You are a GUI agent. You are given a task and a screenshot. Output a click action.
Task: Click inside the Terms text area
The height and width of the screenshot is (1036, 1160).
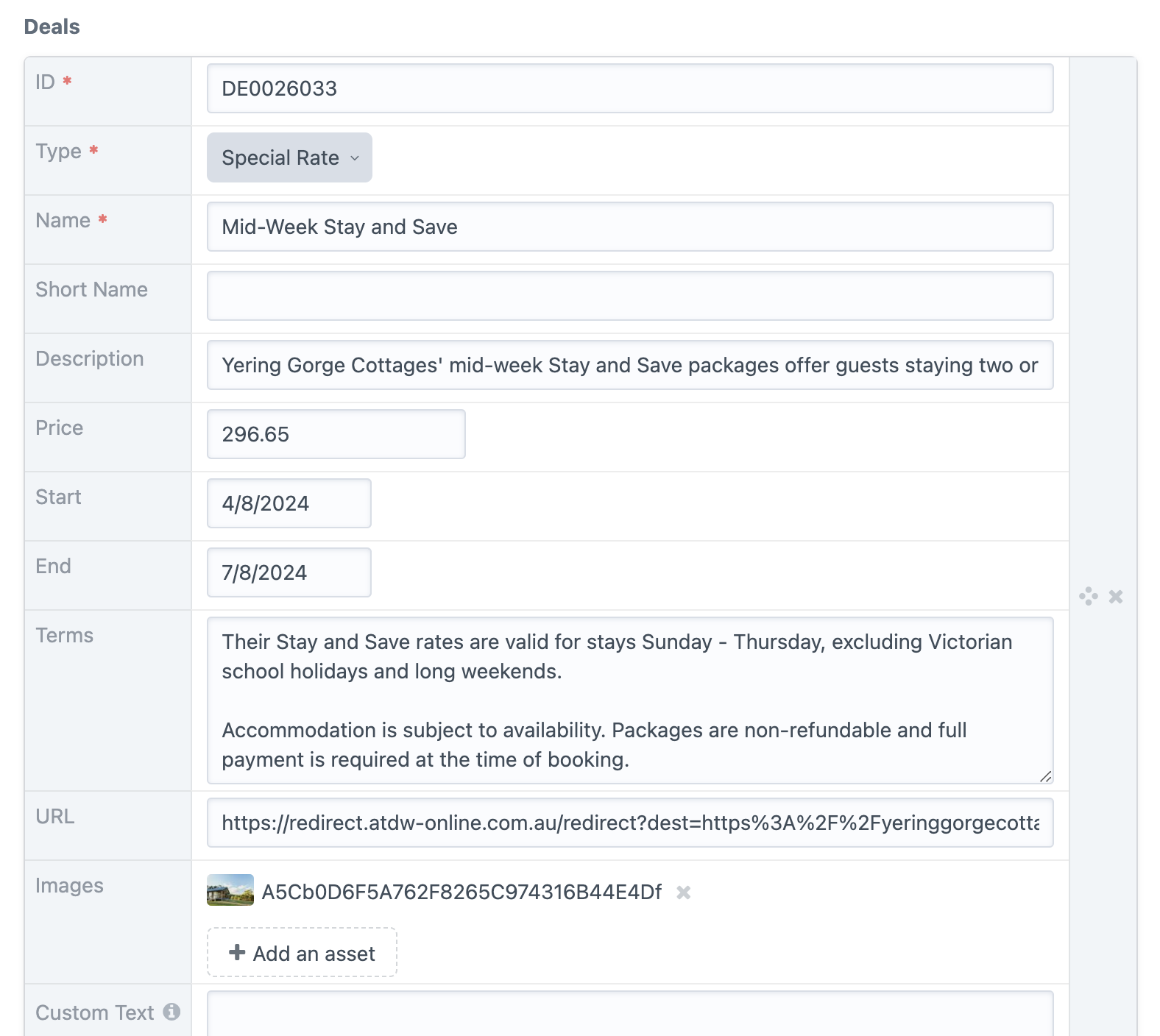(630, 700)
